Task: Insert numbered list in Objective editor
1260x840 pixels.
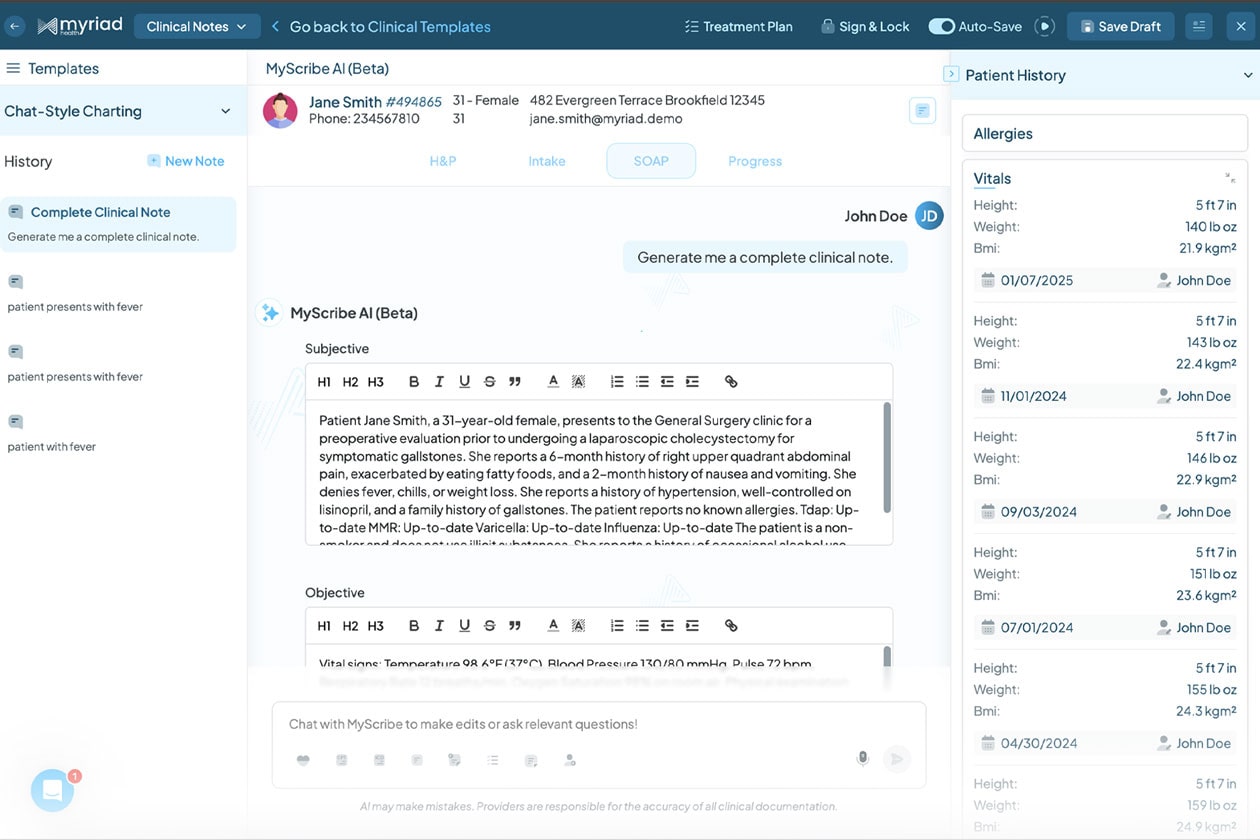Action: pyautogui.click(x=617, y=626)
